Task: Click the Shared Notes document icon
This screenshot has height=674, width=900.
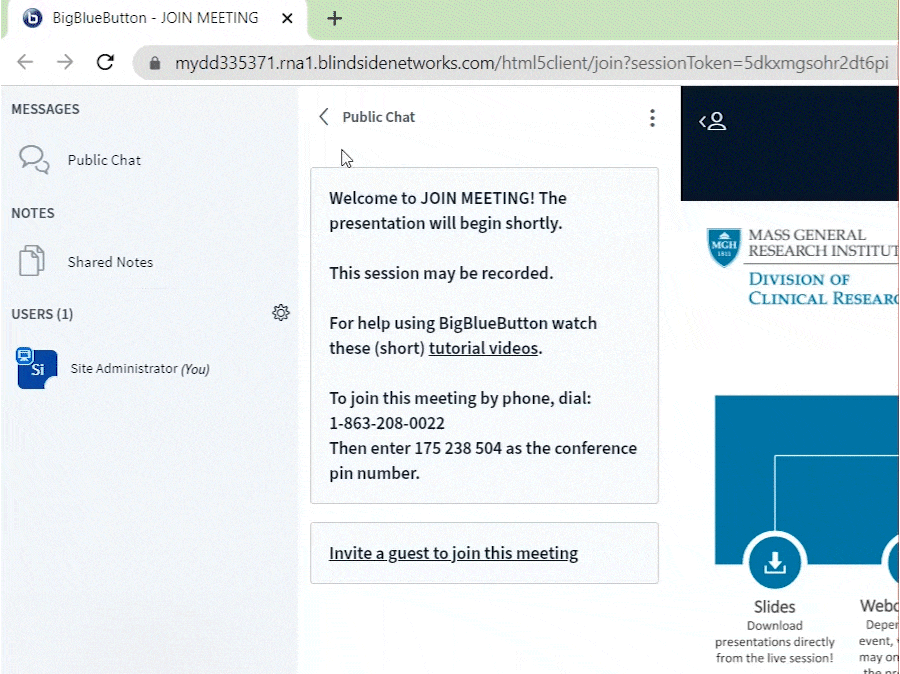Action: [x=33, y=262]
